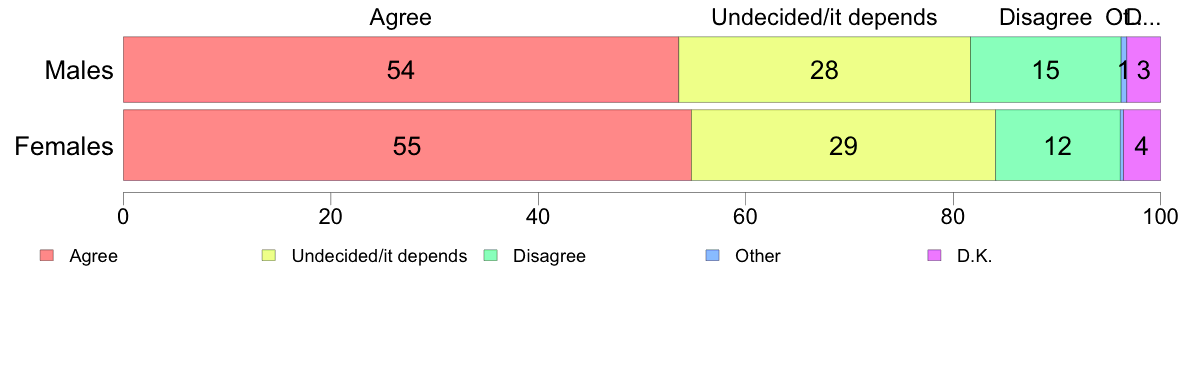Click the Males Undecided segment showing 28
The image size is (1188, 368).
pos(824,69)
